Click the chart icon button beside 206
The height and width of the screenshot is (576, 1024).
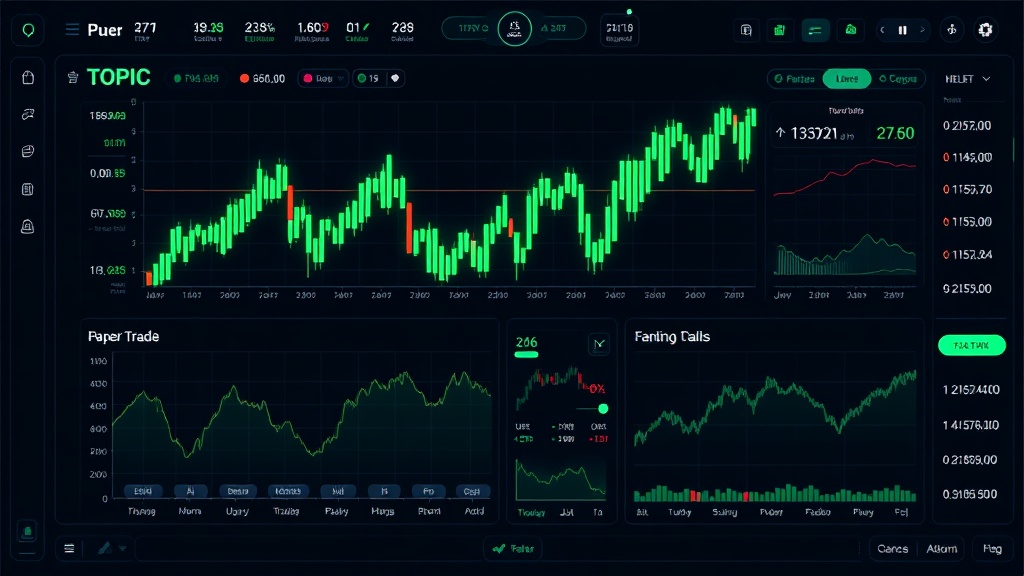click(x=599, y=344)
